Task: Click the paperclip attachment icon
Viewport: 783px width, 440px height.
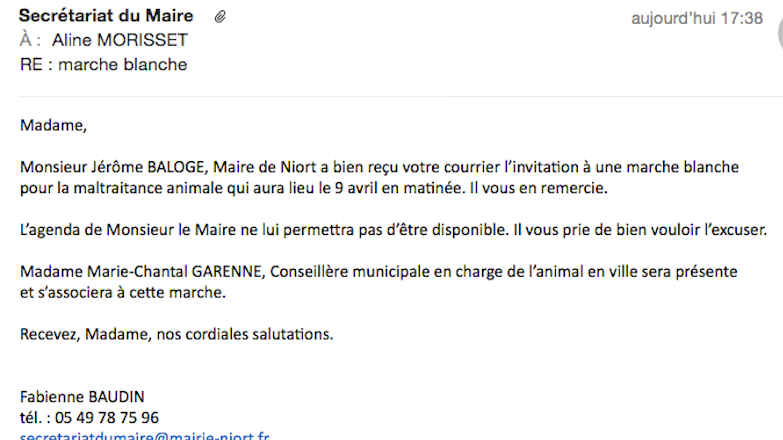Action: 220,17
